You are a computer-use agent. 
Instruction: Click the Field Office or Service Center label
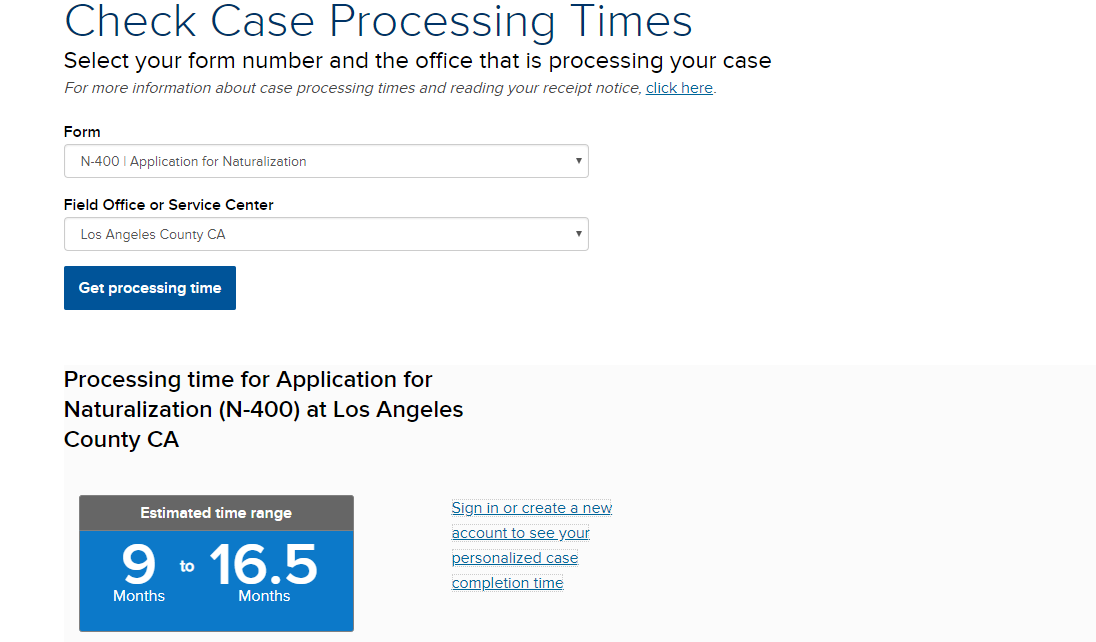click(168, 205)
